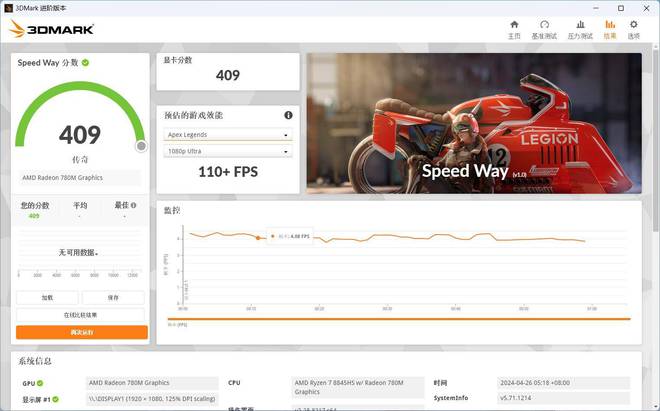Click the 3DMark logo
This screenshot has height=411, width=660.
[51, 29]
